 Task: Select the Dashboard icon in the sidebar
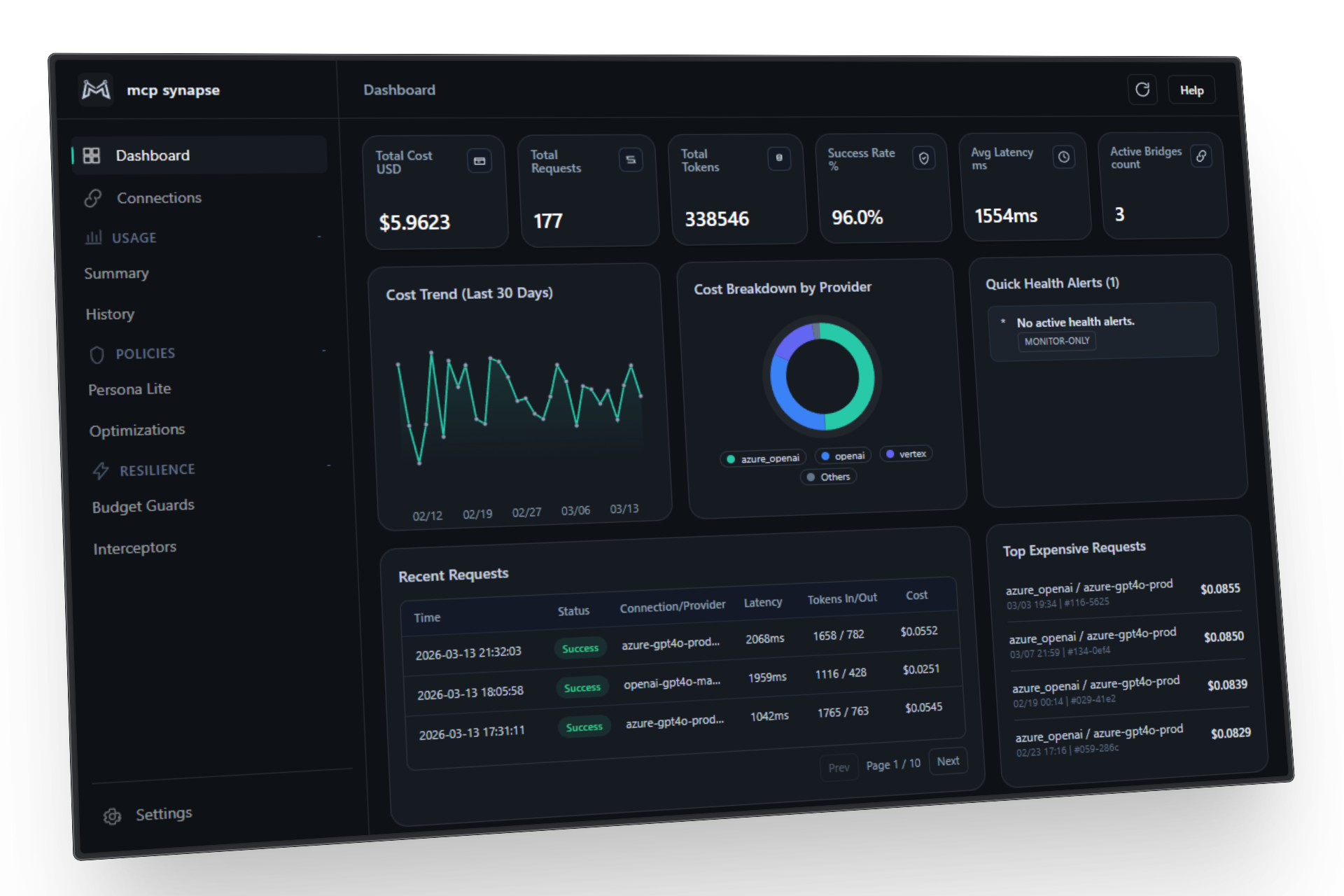(x=92, y=155)
